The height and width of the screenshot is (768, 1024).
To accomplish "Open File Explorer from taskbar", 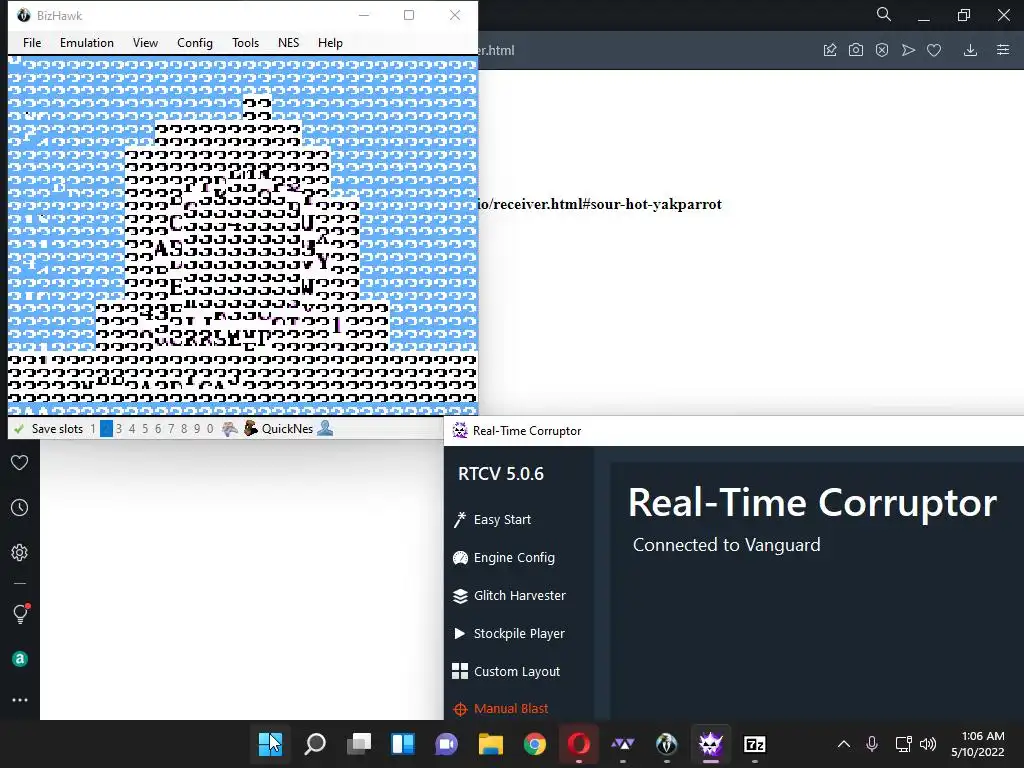I will tap(490, 744).
